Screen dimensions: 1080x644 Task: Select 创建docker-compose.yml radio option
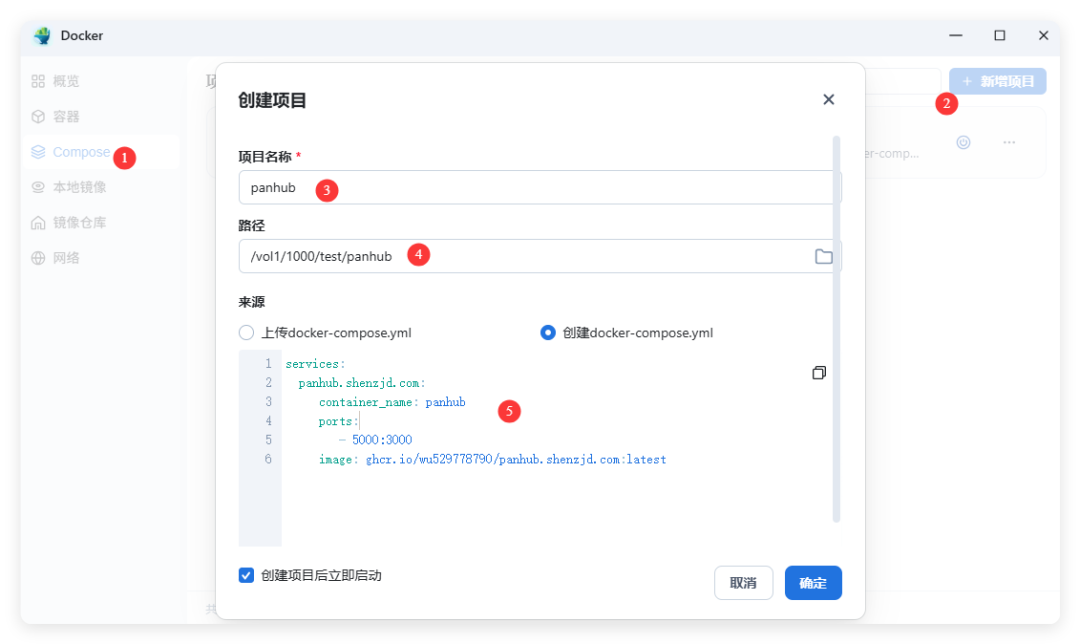tap(548, 333)
